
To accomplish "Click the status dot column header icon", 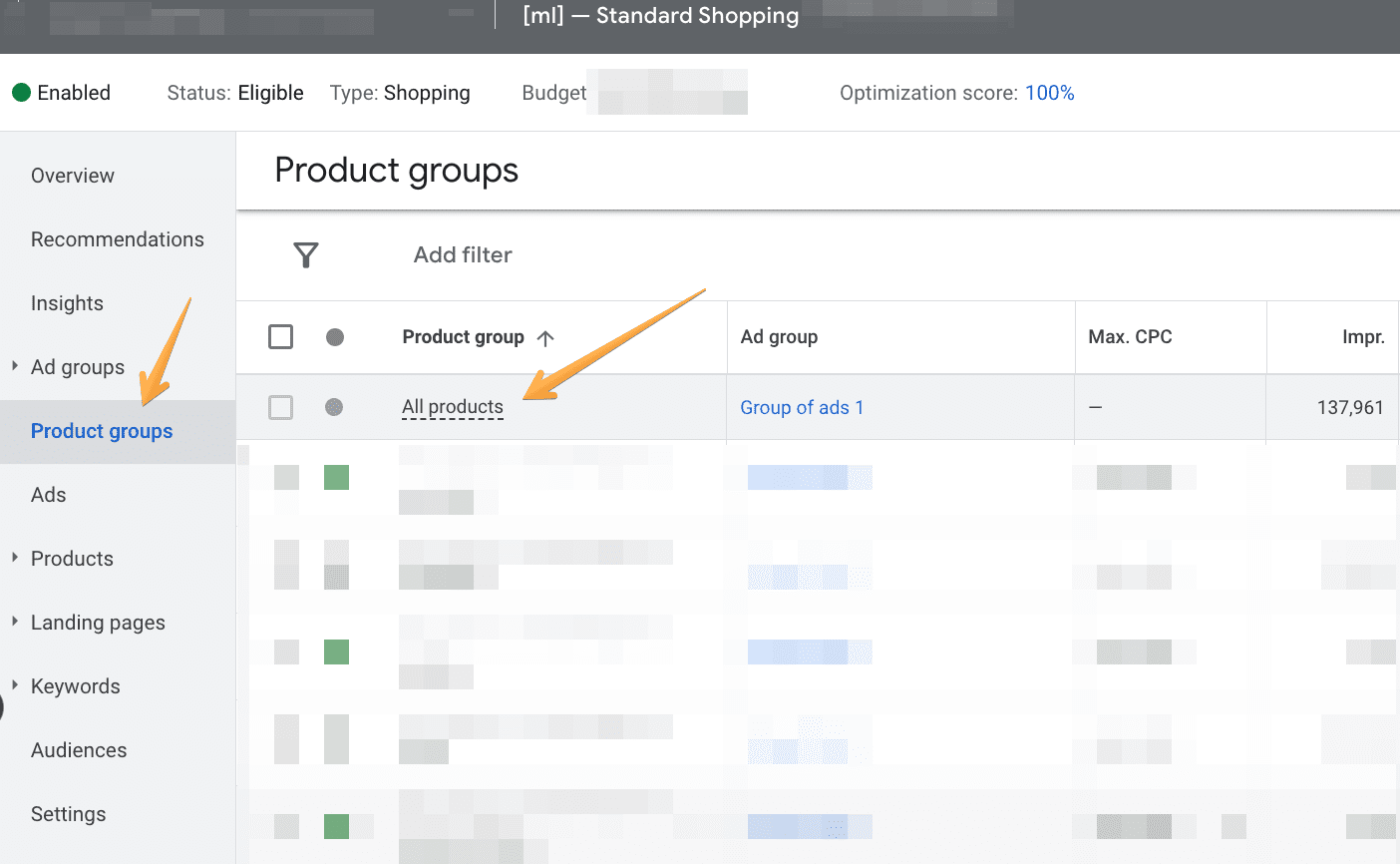I will pos(335,337).
